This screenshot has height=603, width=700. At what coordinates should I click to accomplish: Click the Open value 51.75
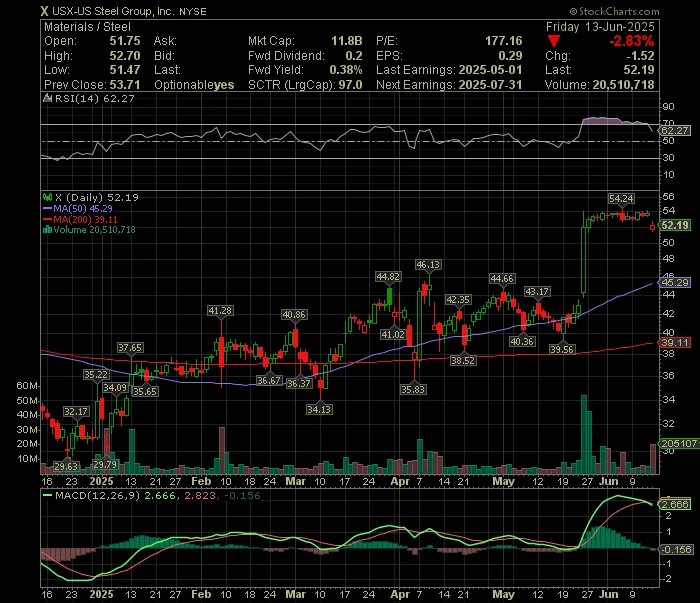coord(125,41)
